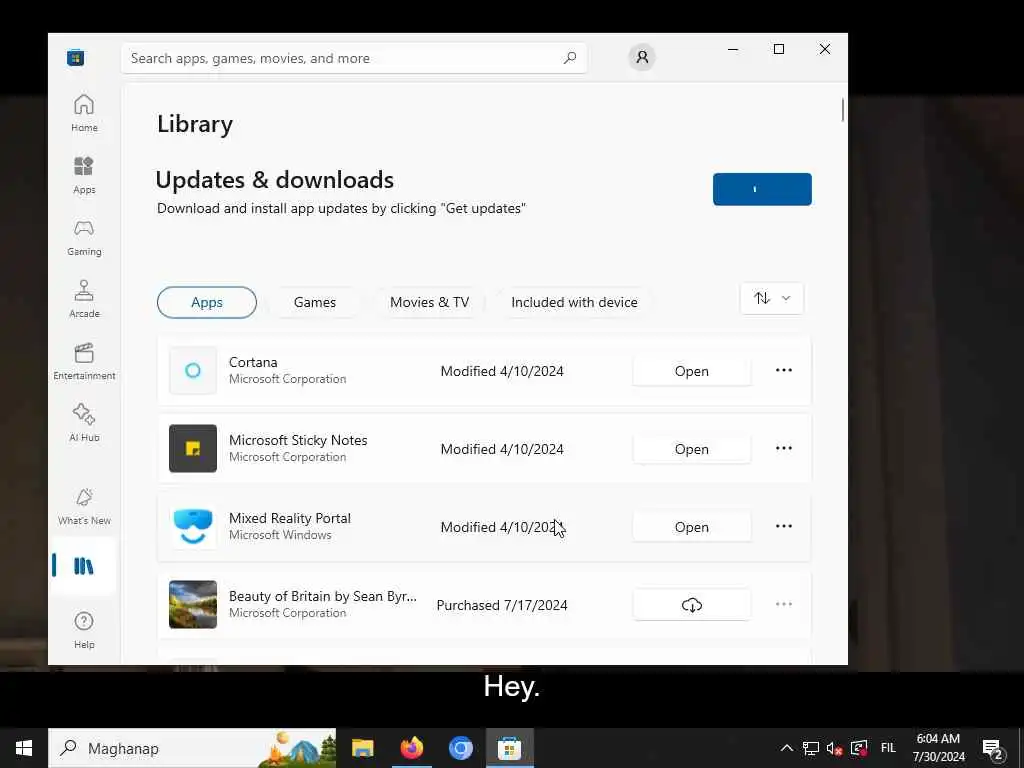Image resolution: width=1024 pixels, height=768 pixels.
Task: Select the Library icon in sidebar
Action: [x=84, y=566]
